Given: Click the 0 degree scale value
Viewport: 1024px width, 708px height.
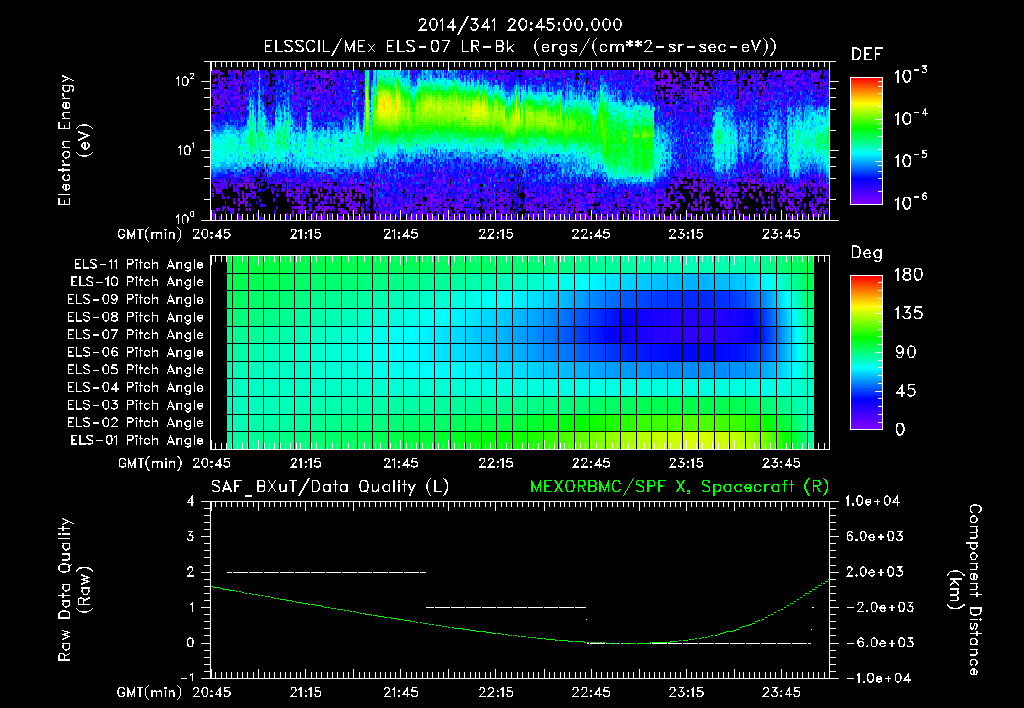Looking at the screenshot, I should pyautogui.click(x=900, y=429).
